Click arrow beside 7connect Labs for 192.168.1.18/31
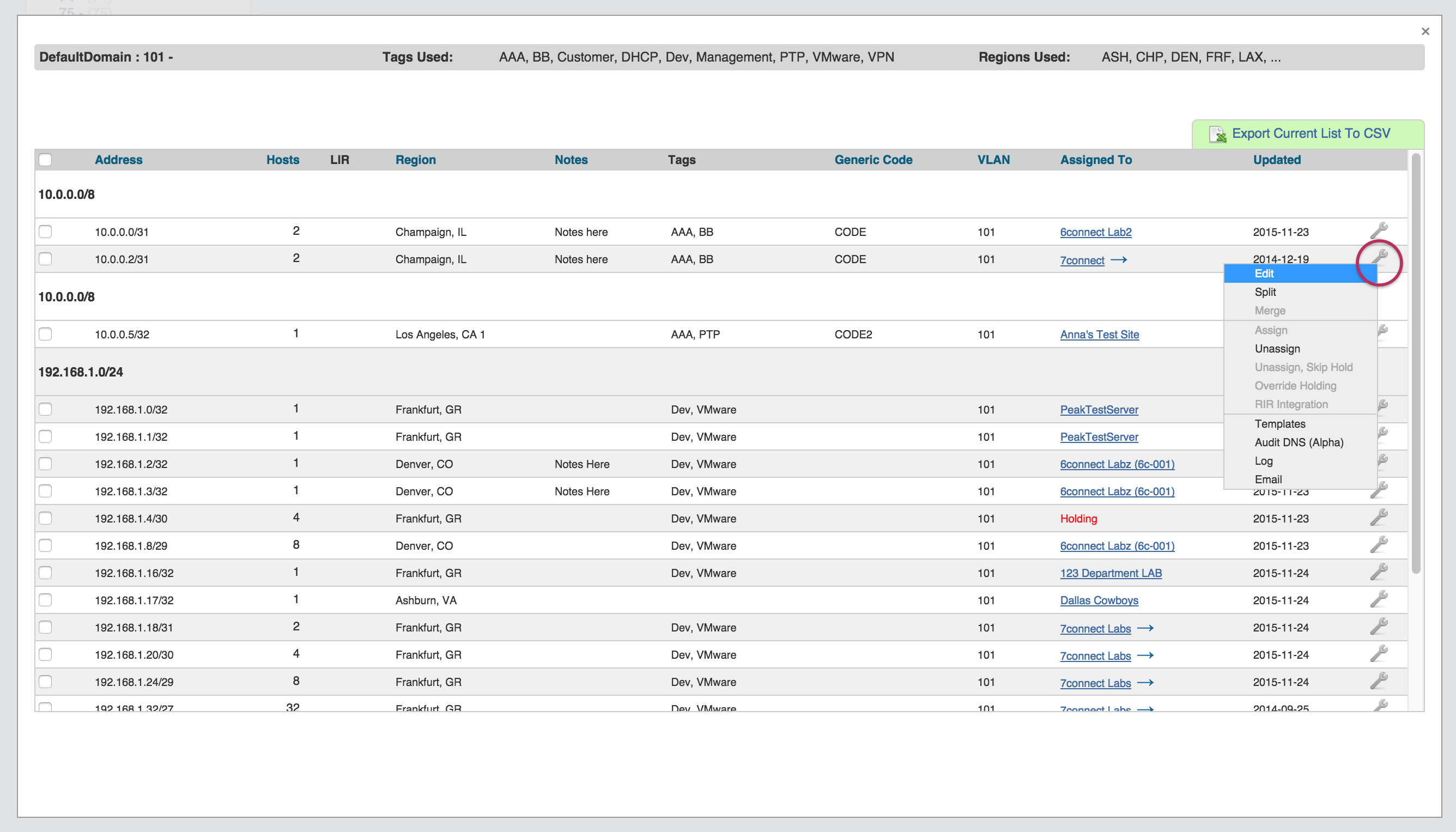Viewport: 1456px width, 832px height. tap(1145, 628)
